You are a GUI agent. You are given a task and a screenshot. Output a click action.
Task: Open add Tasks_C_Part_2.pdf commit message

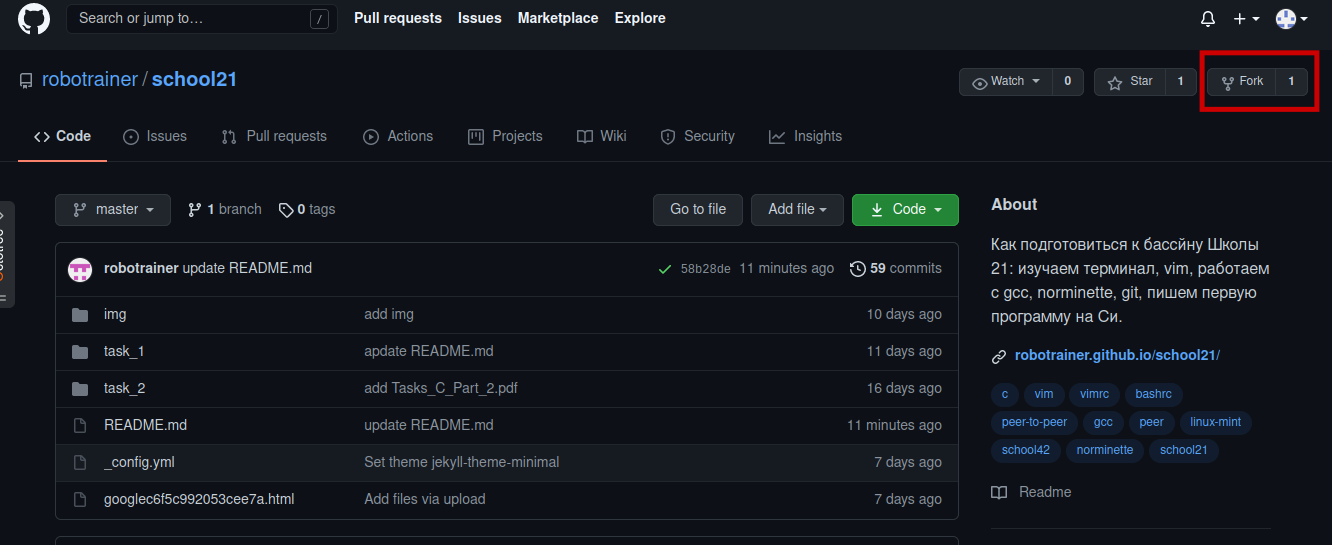(441, 389)
